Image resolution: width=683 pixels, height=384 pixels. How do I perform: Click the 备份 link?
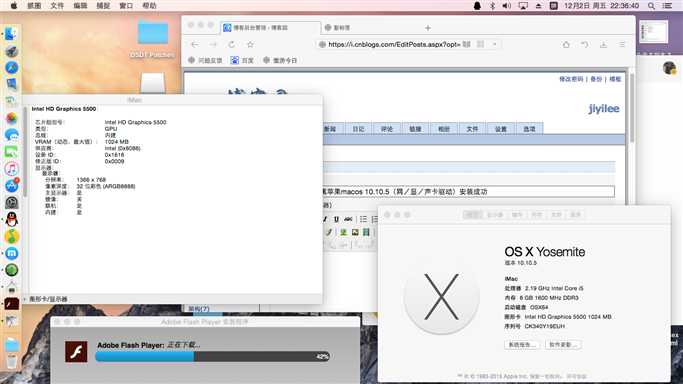click(596, 79)
